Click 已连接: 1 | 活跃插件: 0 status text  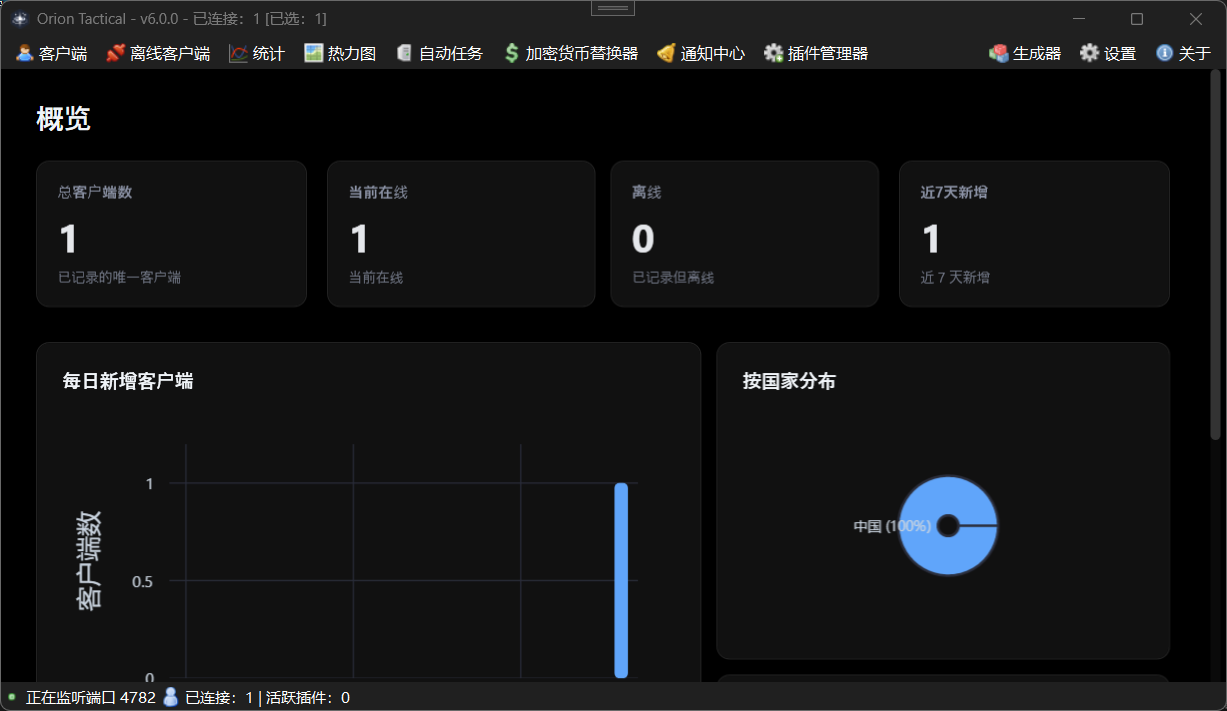(268, 698)
